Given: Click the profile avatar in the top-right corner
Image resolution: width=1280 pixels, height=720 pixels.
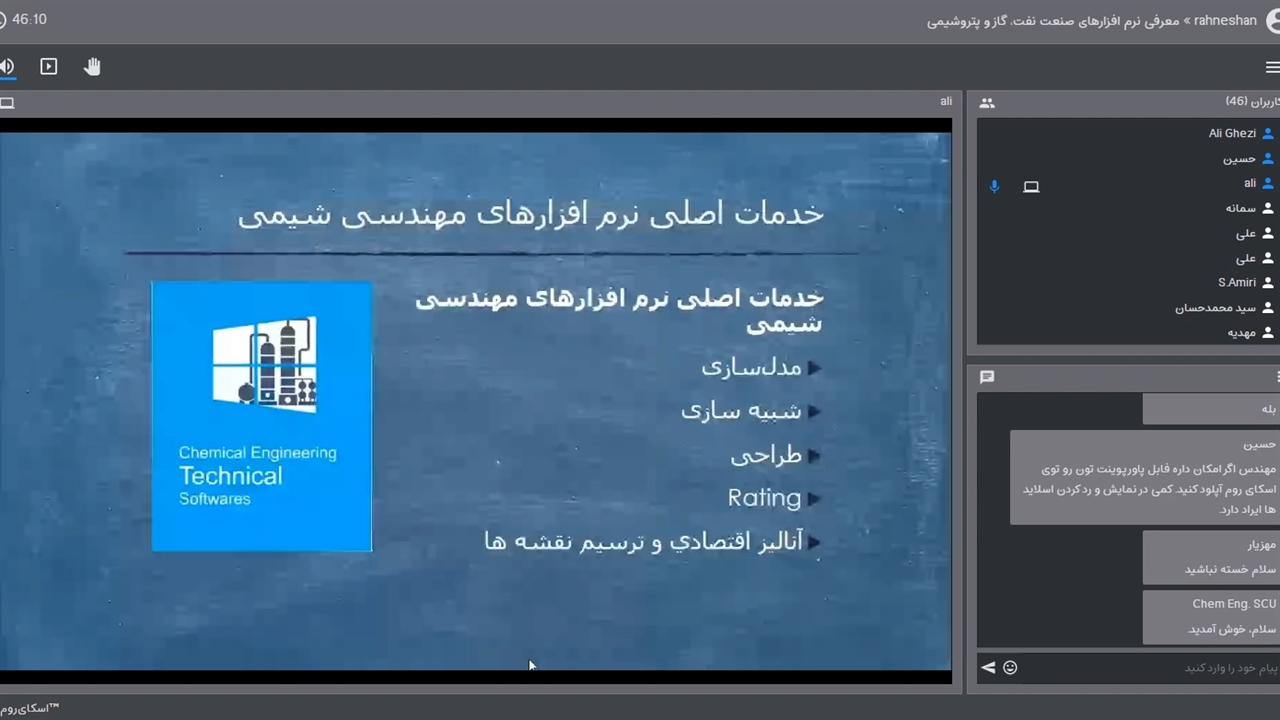Looking at the screenshot, I should pyautogui.click(x=1274, y=21).
